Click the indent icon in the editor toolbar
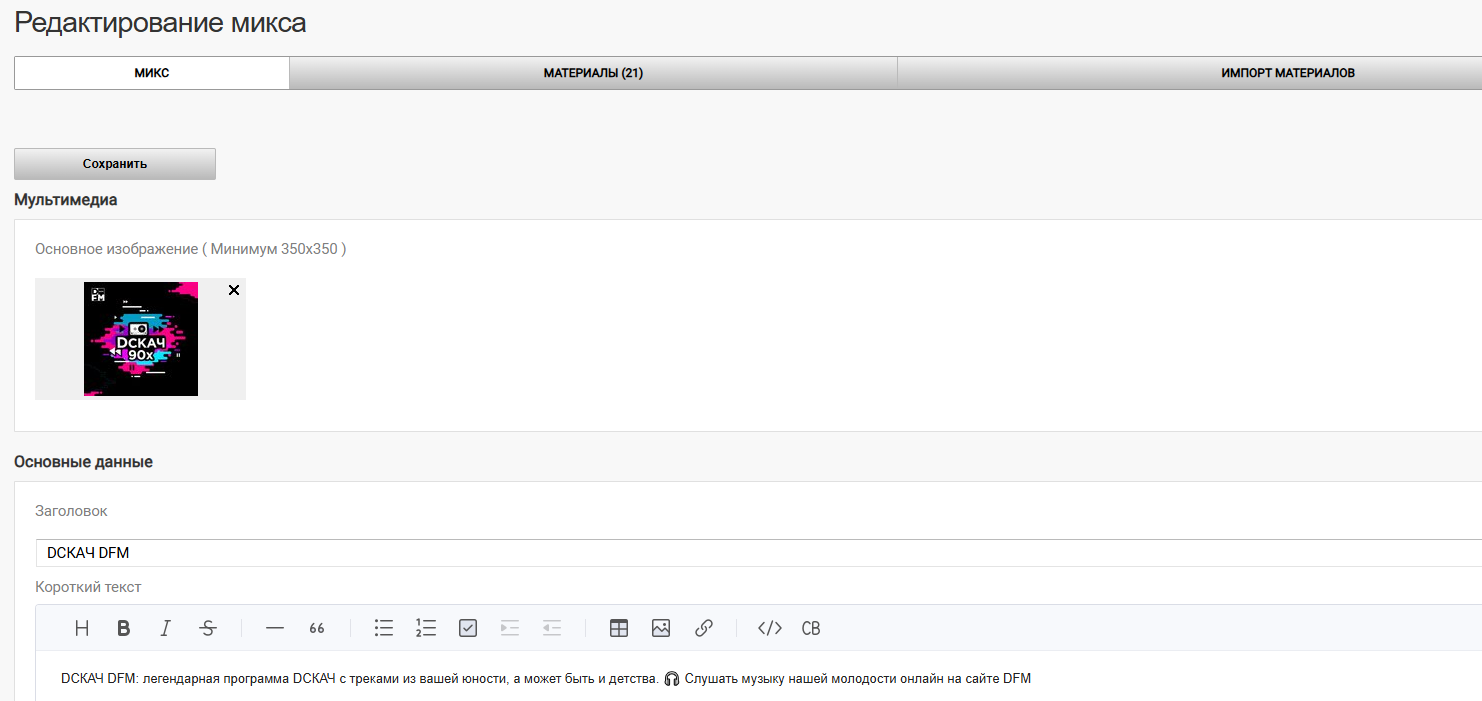This screenshot has width=1482, height=701. 510,628
